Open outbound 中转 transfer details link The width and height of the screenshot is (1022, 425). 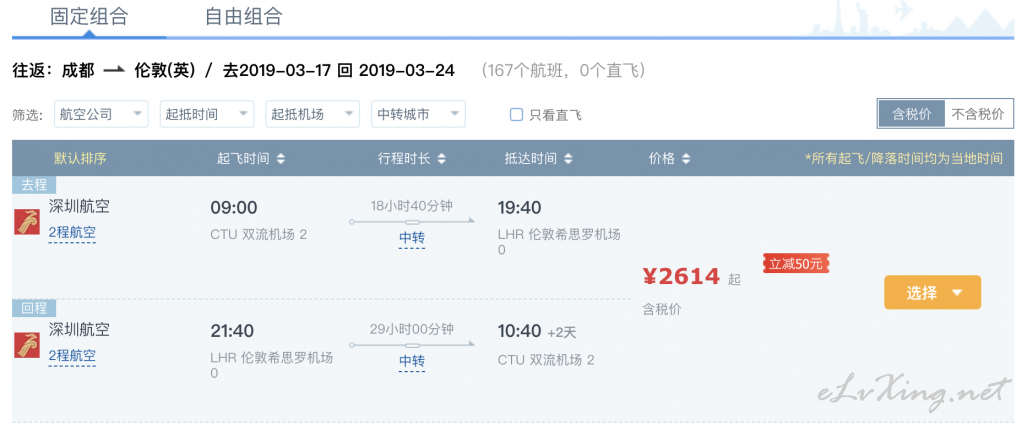pos(412,238)
